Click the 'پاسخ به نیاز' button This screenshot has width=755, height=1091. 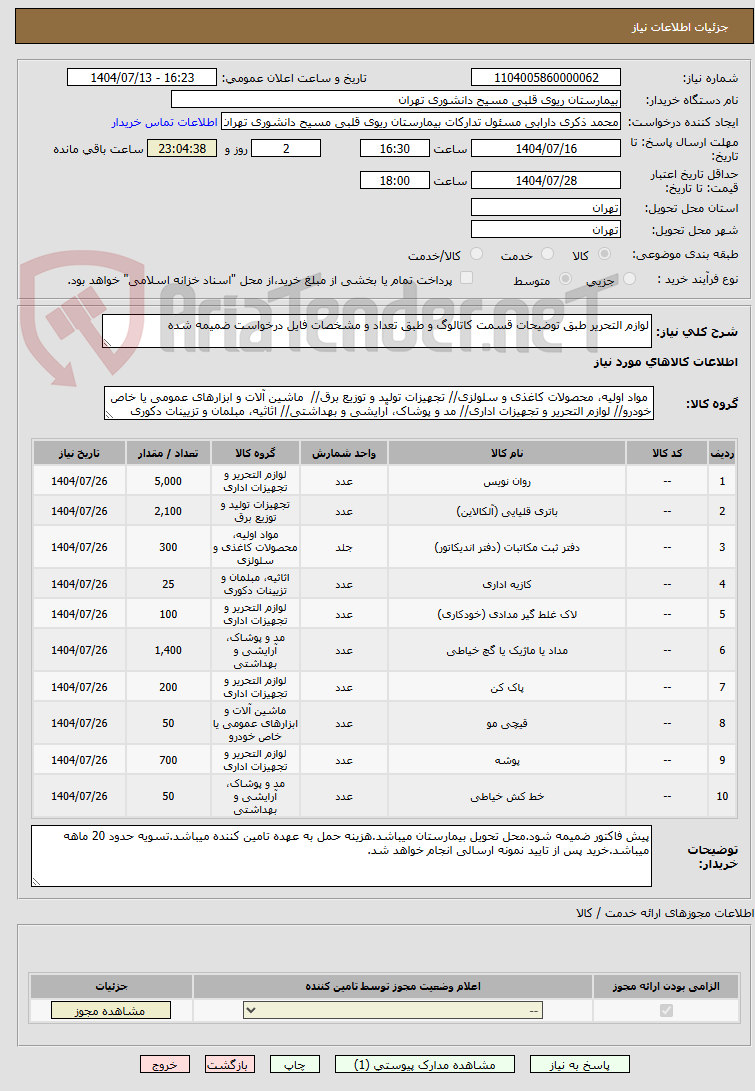tap(580, 1065)
